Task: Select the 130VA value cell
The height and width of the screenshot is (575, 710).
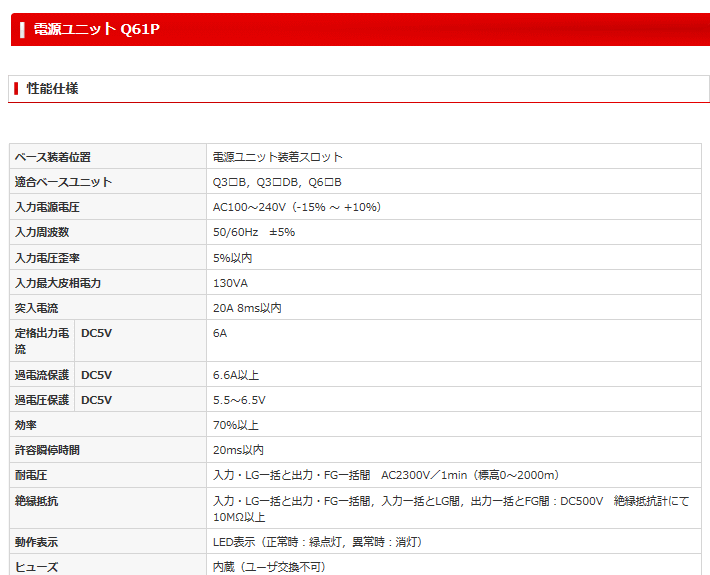Action: (454, 283)
